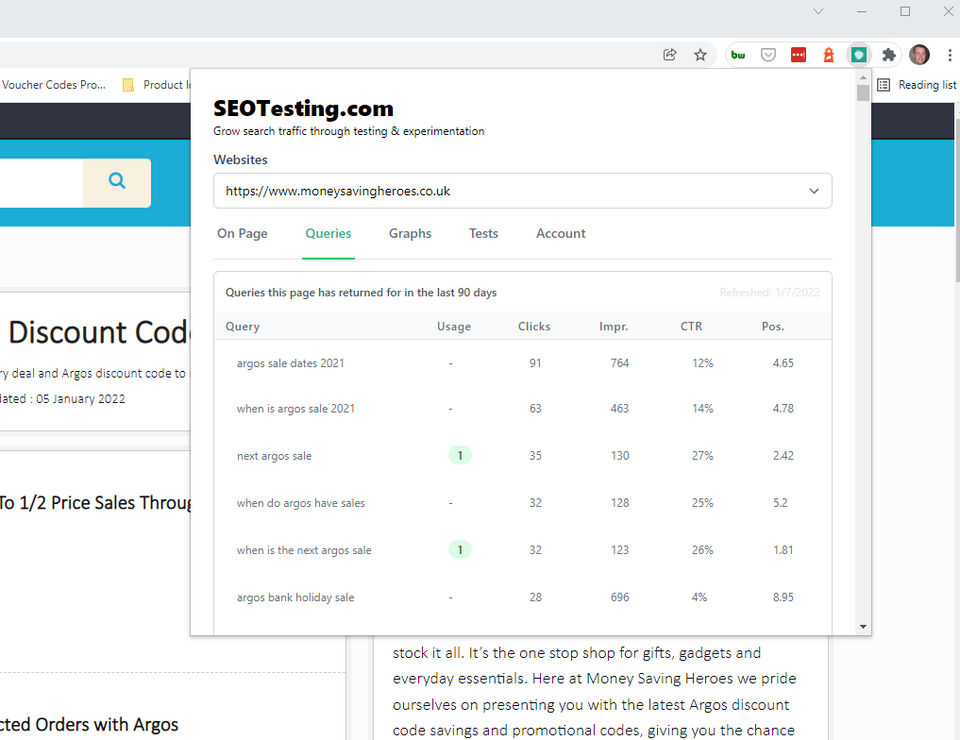Click the dropdown chevron in Websites field
This screenshot has height=740, width=960.
point(814,191)
